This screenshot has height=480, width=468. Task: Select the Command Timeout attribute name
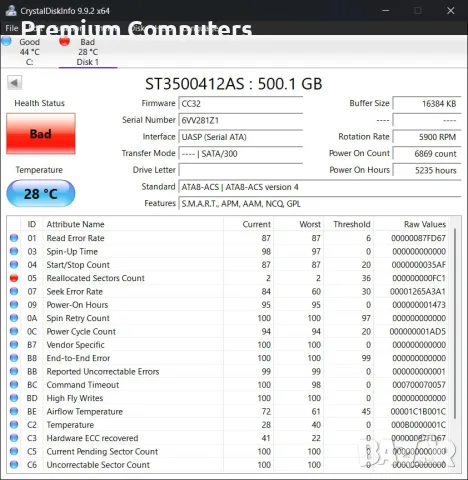point(83,385)
